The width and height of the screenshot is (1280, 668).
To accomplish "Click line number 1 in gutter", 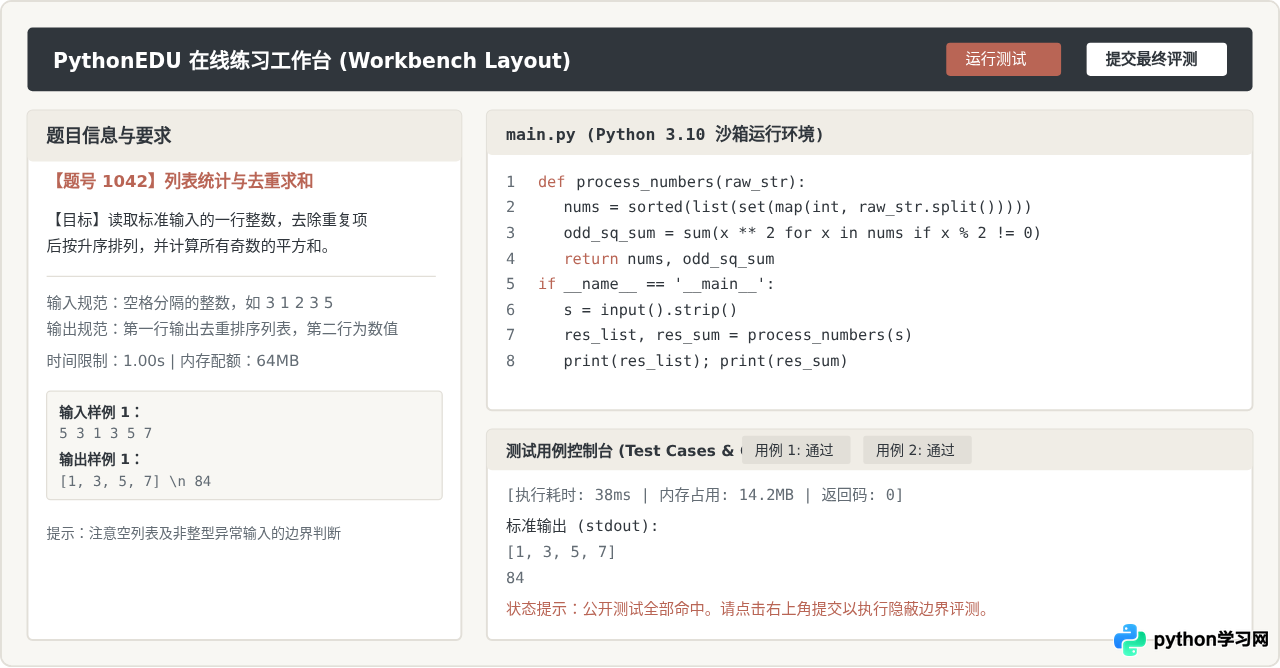I will pyautogui.click(x=510, y=182).
